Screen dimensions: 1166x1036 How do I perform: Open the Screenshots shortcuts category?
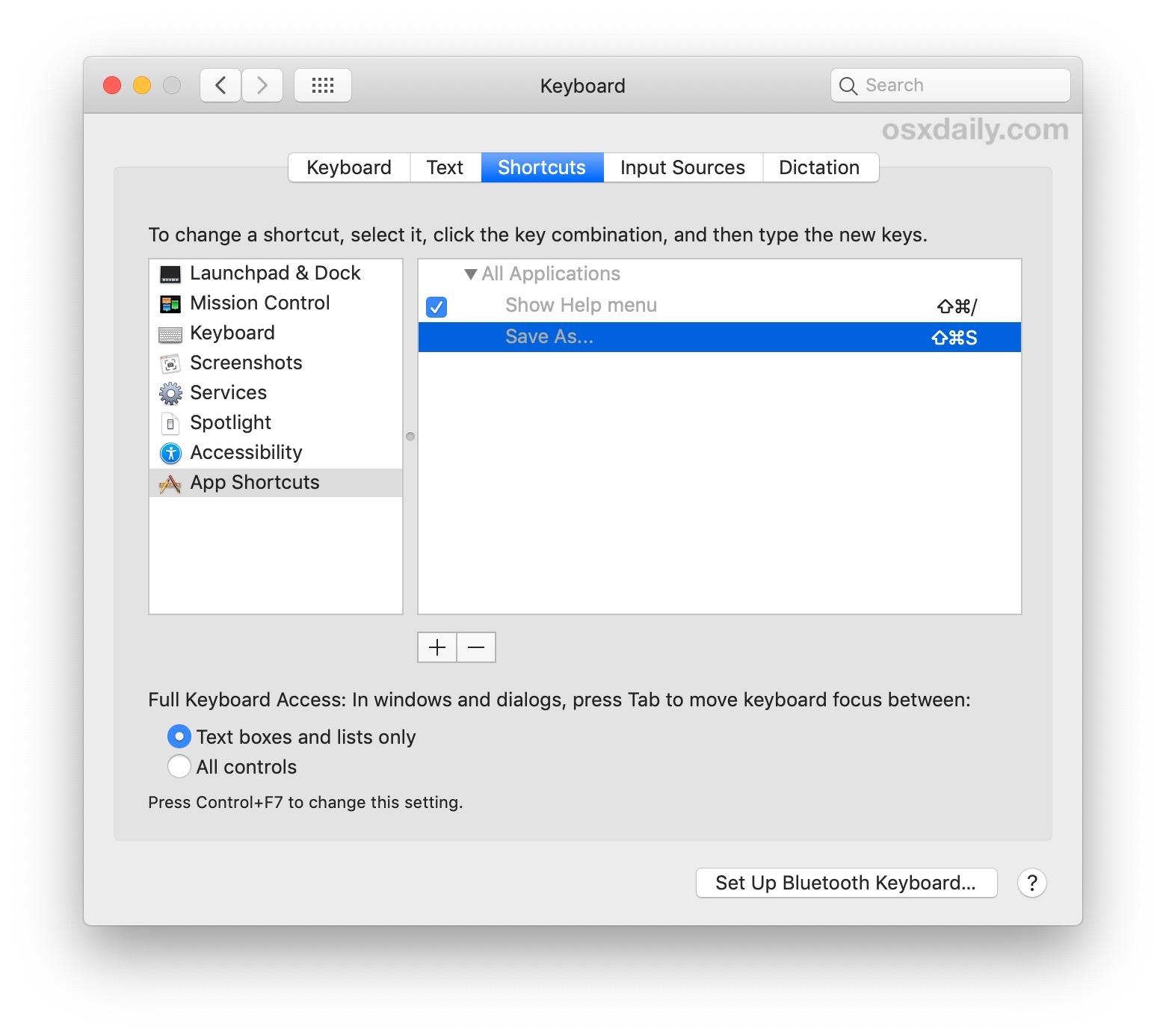point(170,363)
